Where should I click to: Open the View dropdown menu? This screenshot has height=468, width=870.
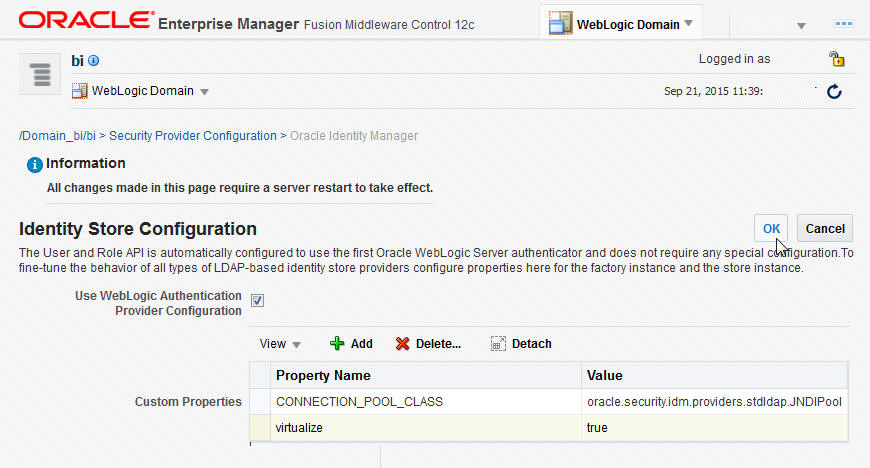coord(280,344)
